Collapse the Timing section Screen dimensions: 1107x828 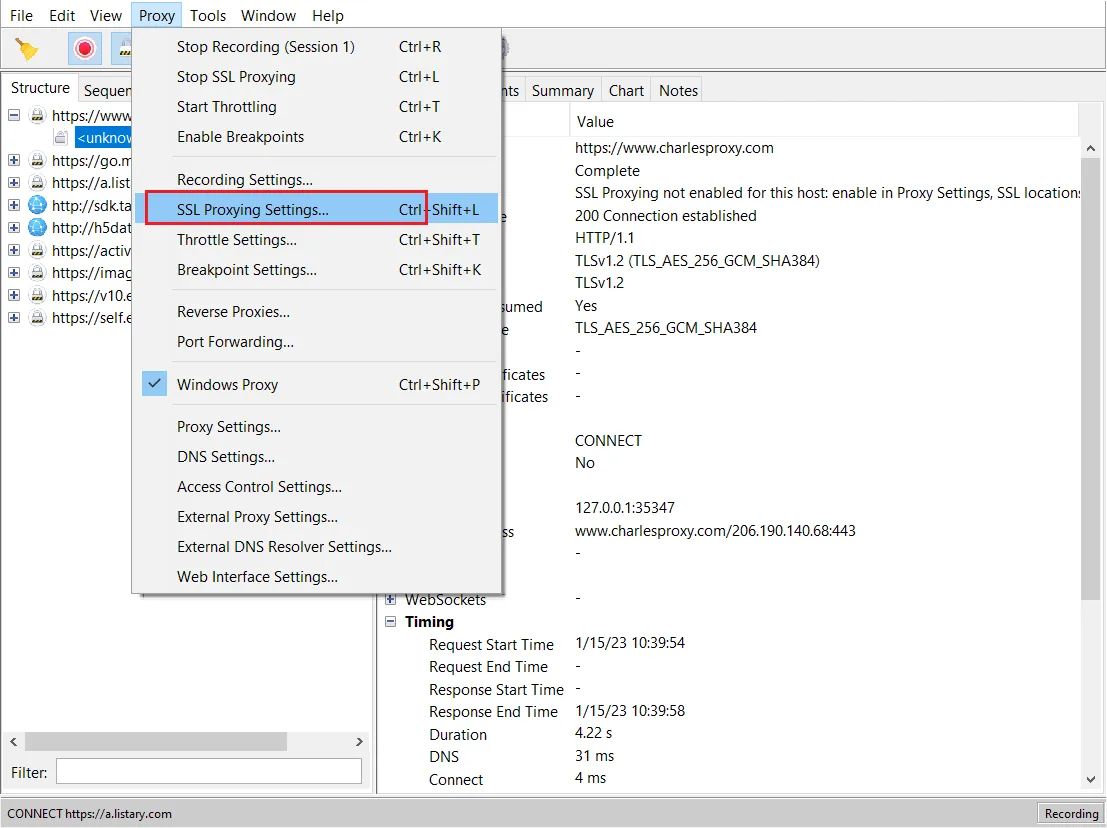click(390, 622)
